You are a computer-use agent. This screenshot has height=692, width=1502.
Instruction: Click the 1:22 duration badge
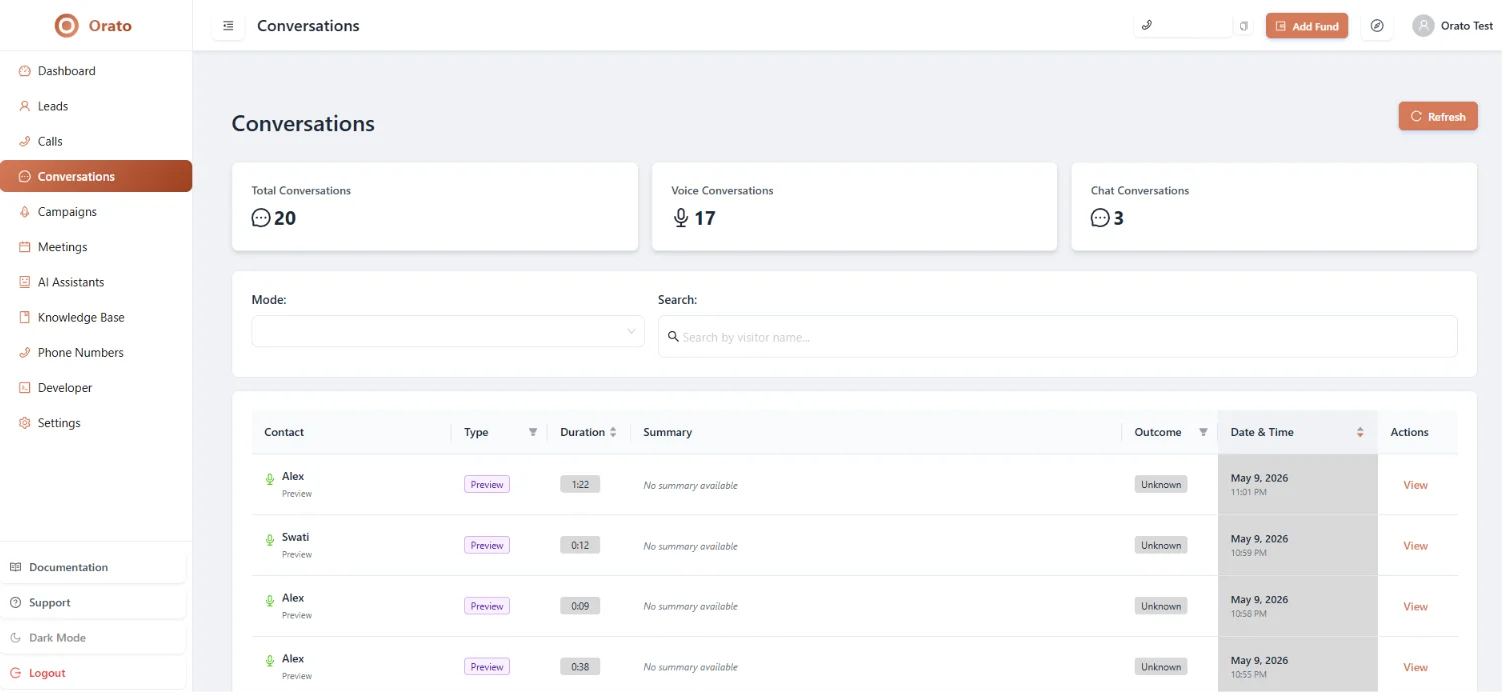coord(580,484)
